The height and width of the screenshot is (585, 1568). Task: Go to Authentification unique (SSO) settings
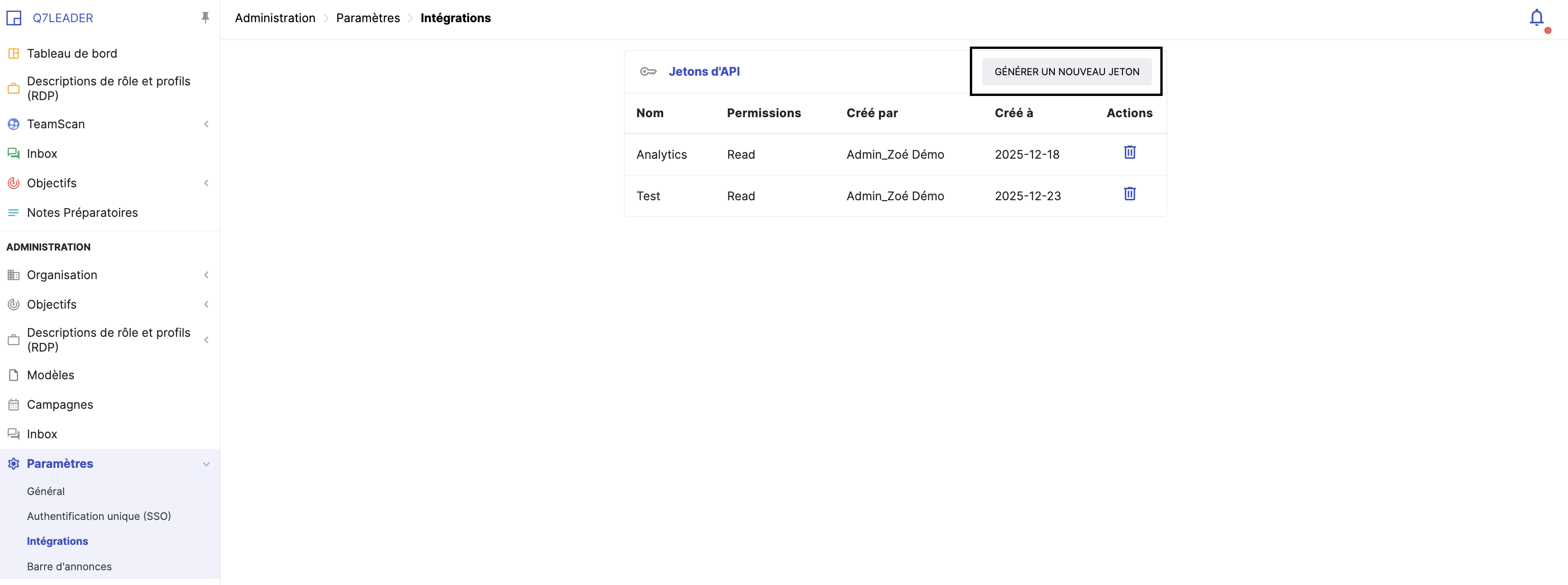tap(99, 516)
